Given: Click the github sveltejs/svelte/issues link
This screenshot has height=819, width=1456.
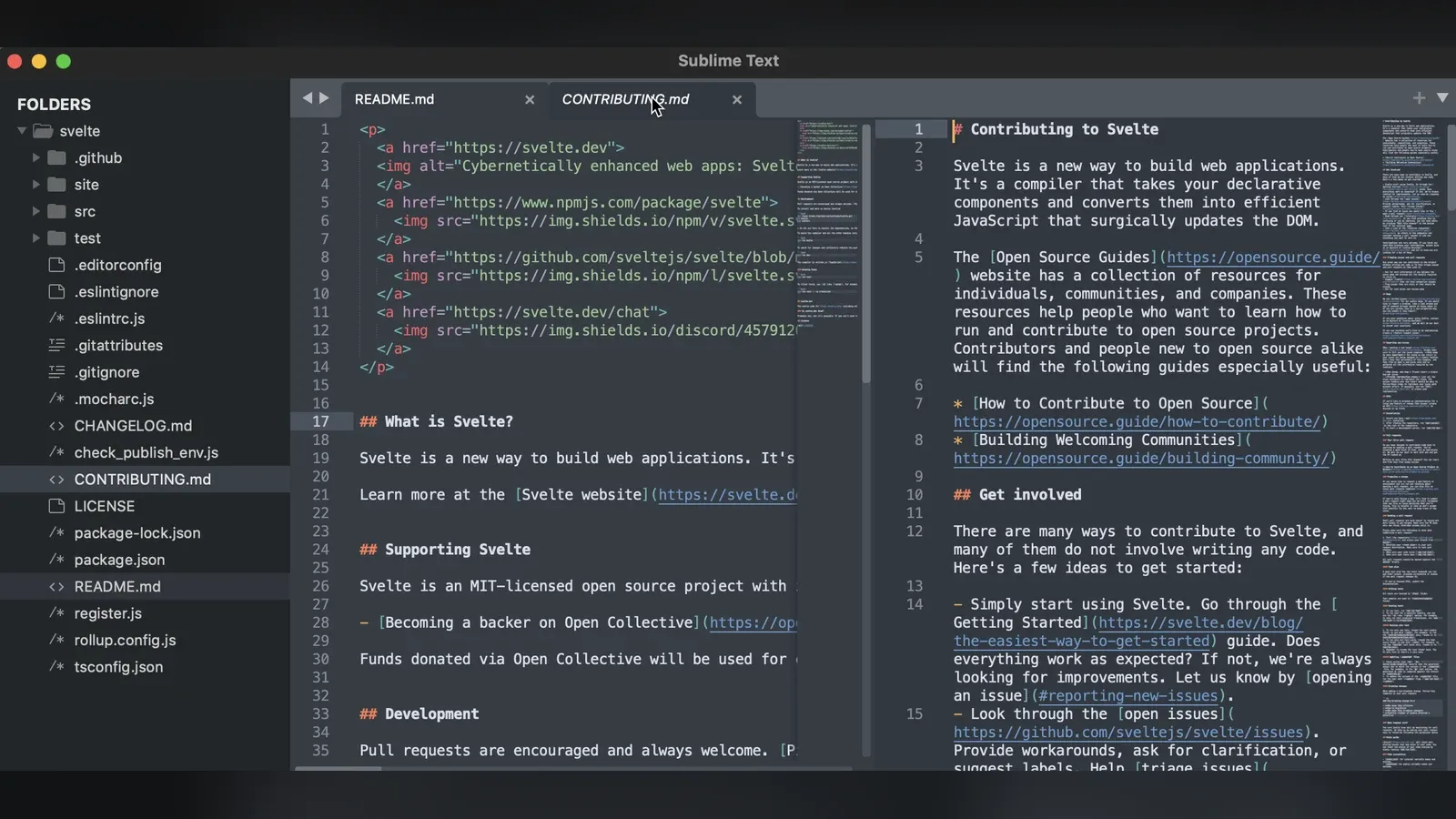Looking at the screenshot, I should coord(1128,733).
